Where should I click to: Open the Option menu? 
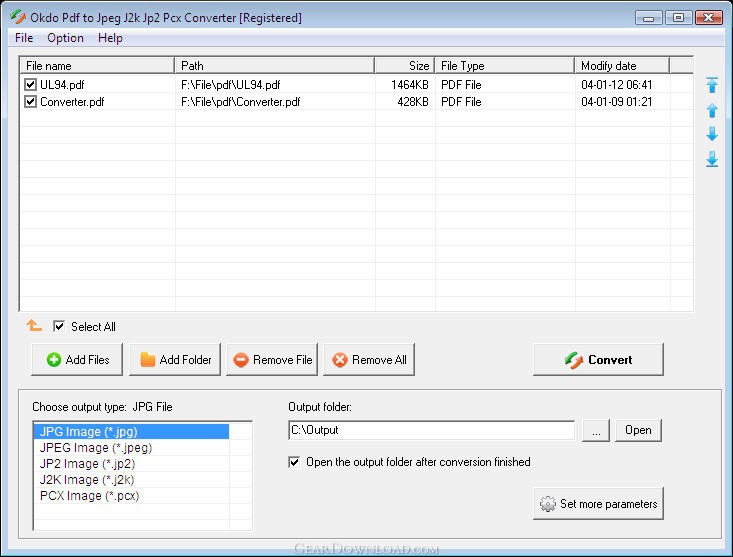click(65, 38)
